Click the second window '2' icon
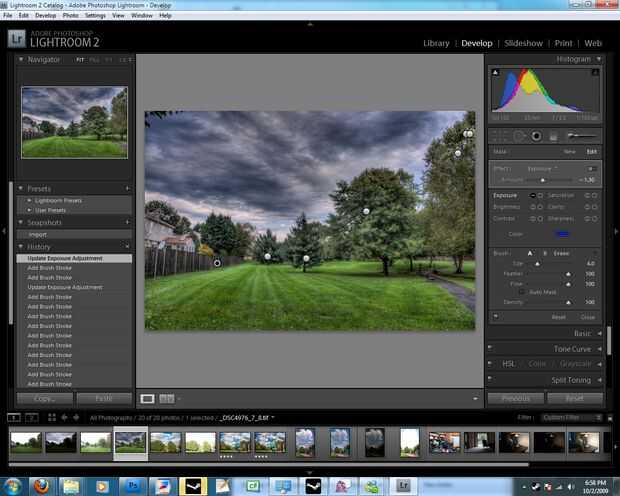This screenshot has width=620, height=496. coord(32,417)
